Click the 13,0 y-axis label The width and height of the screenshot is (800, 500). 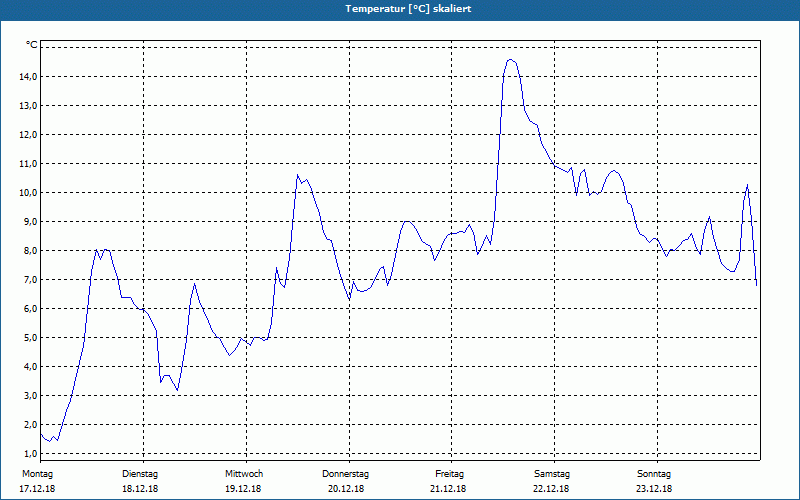pos(28,106)
